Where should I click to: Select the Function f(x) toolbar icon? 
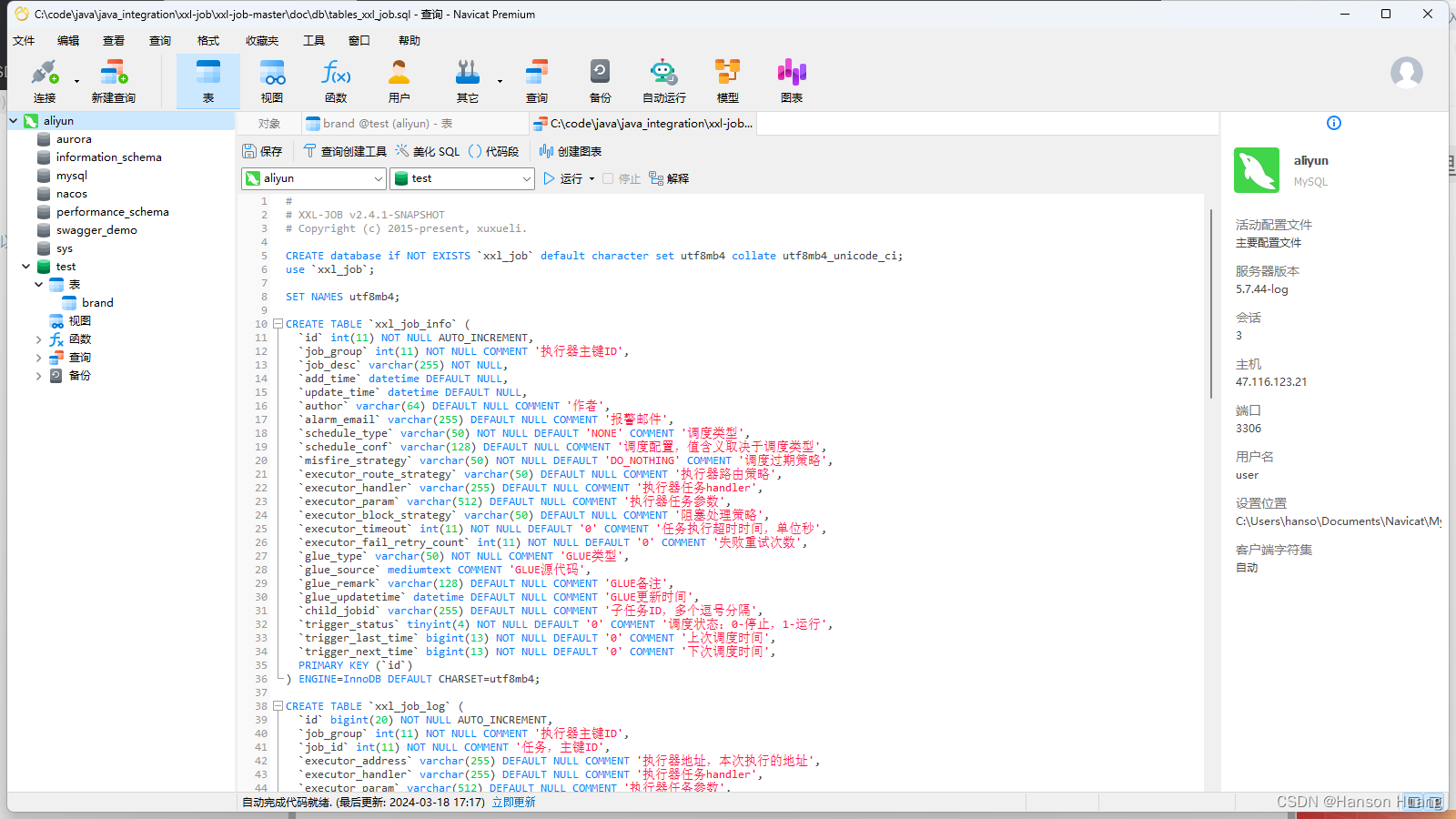point(336,81)
